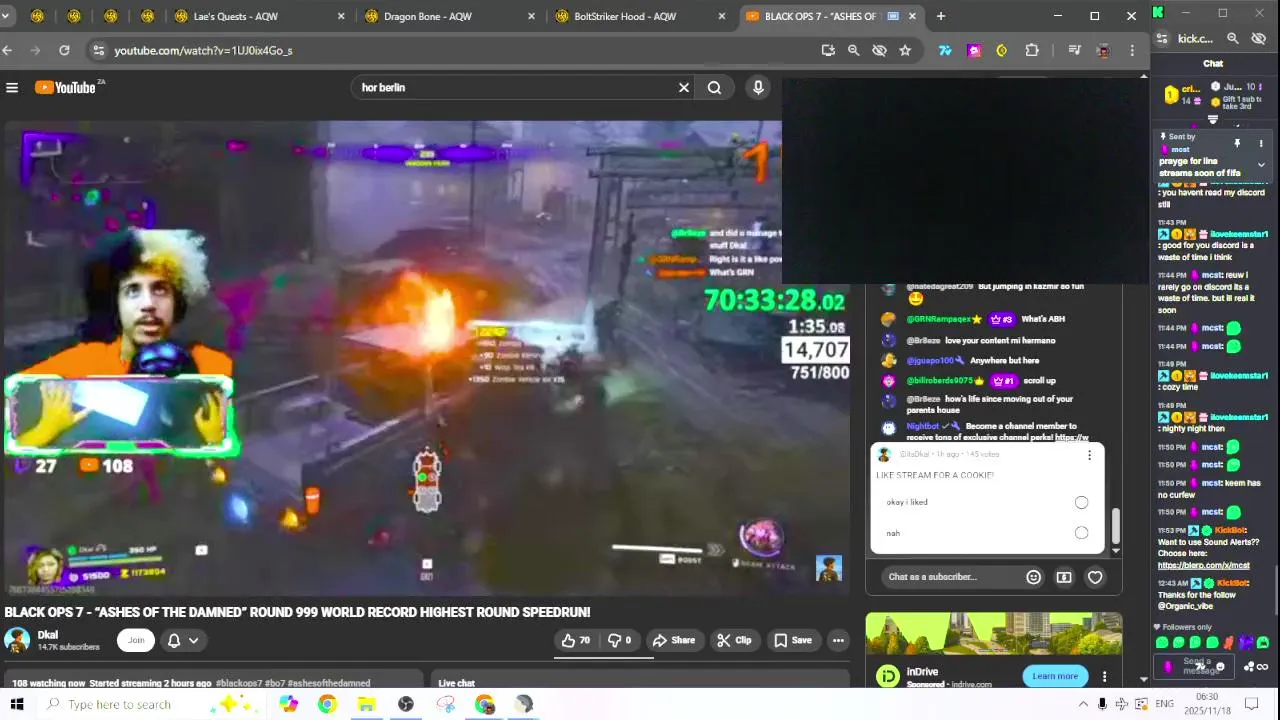Open the YouTube chat emoji picker
The image size is (1280, 720).
(1033, 577)
